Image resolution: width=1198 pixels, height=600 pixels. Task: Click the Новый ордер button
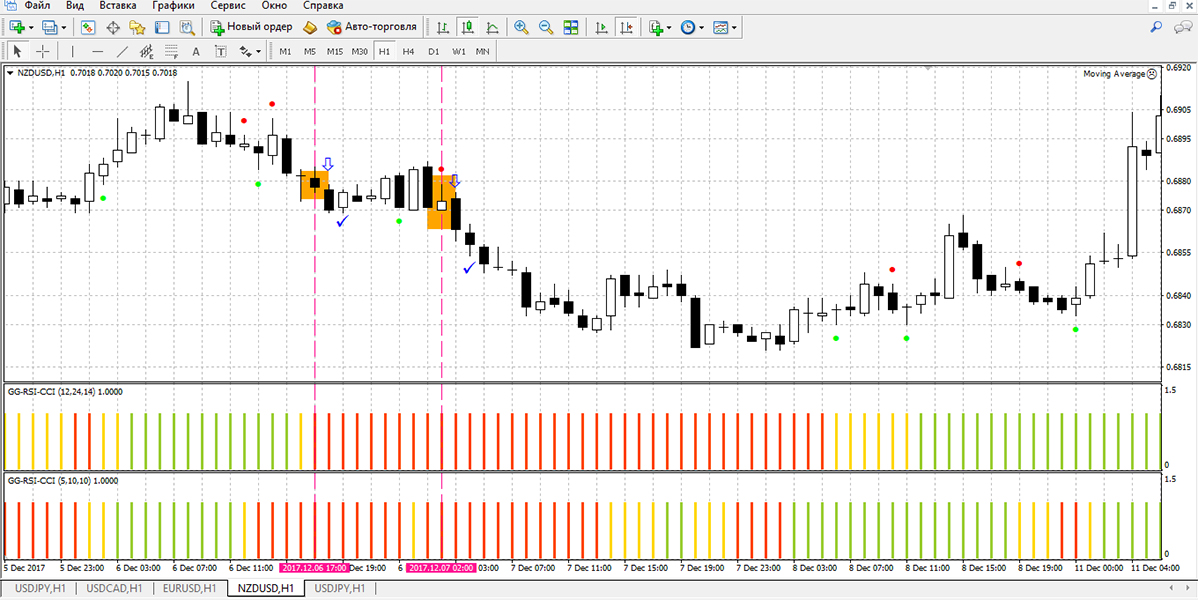click(x=250, y=28)
